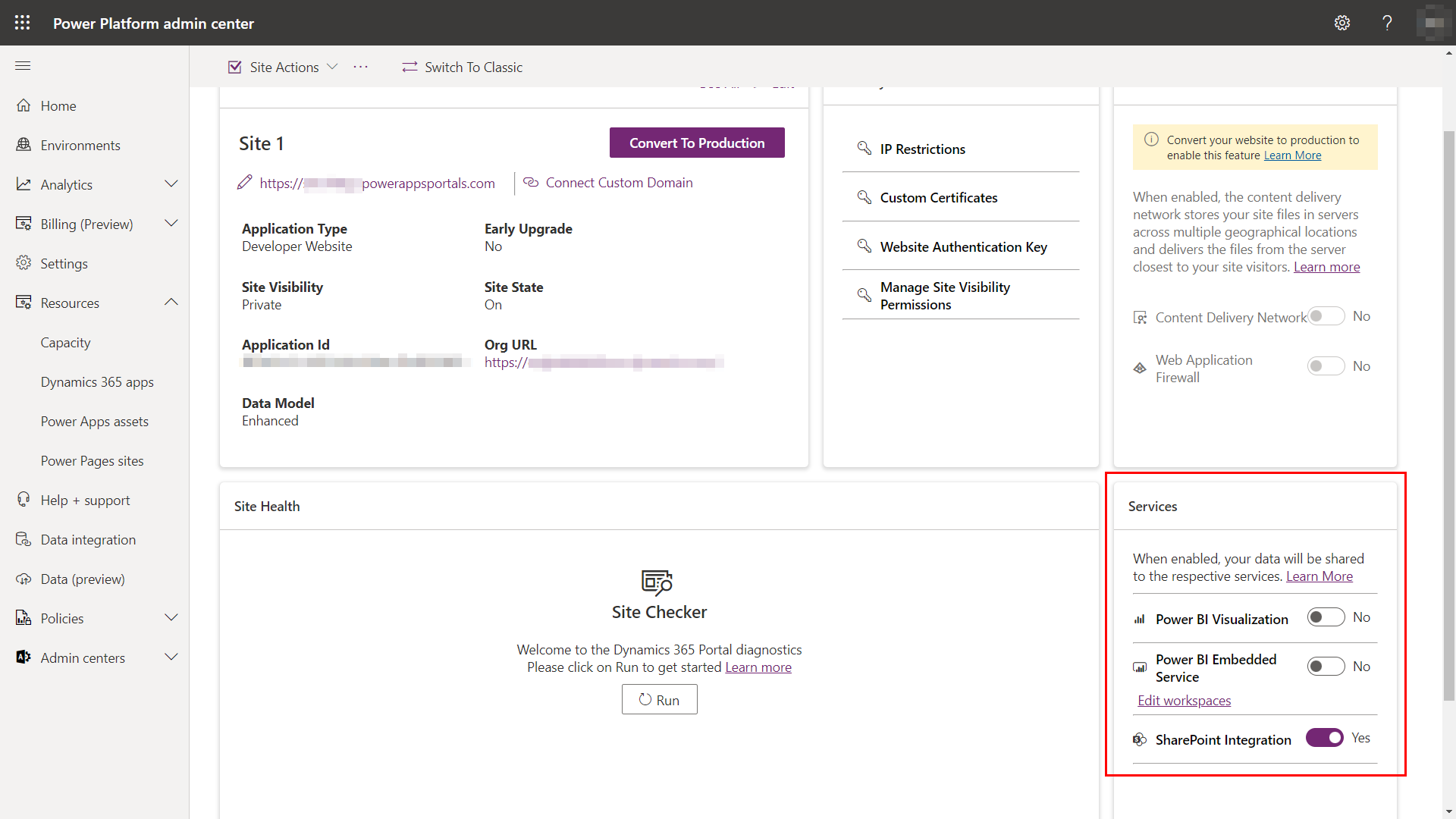Enable the Power BI Visualization toggle
This screenshot has width=1456, height=819.
(1323, 617)
